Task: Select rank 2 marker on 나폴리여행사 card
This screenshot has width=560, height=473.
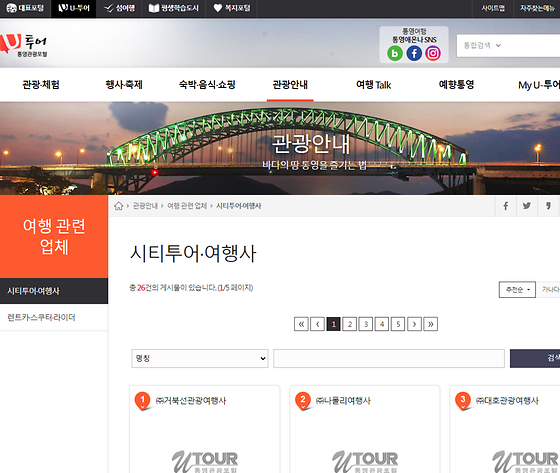Action: tap(303, 401)
